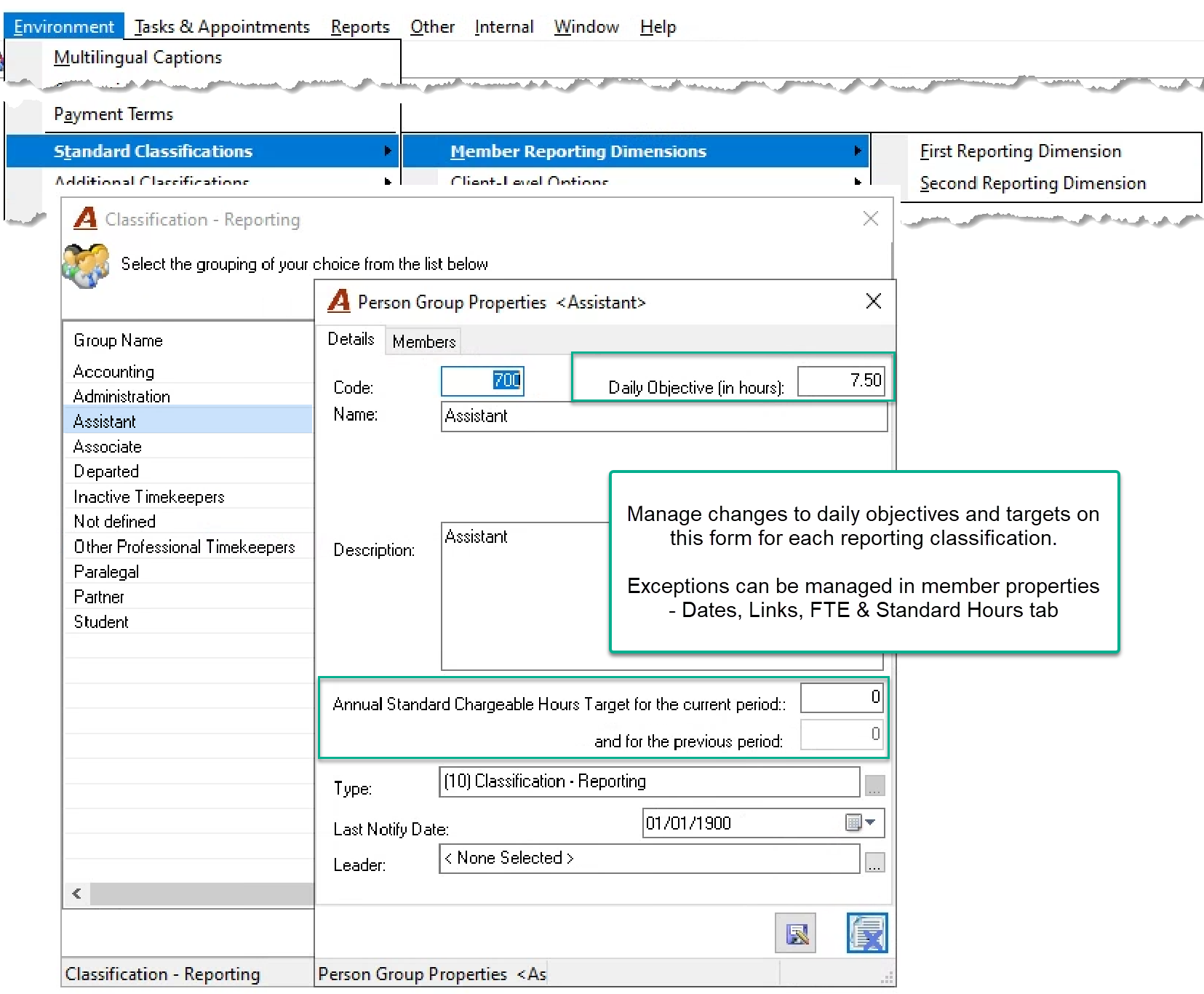Click the Type field showing Classification - Reporting
The width and height of the screenshot is (1204, 994).
(650, 782)
